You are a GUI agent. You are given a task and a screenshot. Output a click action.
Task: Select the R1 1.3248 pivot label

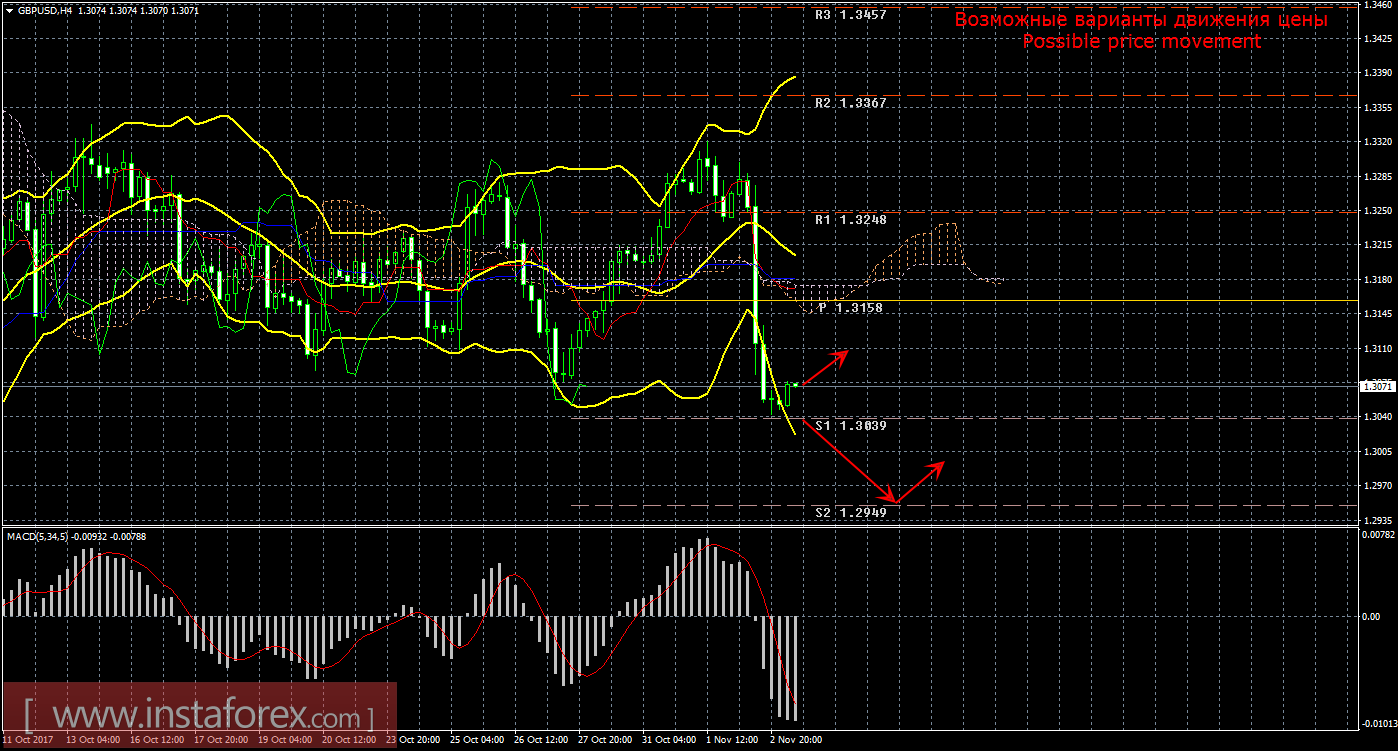point(851,219)
